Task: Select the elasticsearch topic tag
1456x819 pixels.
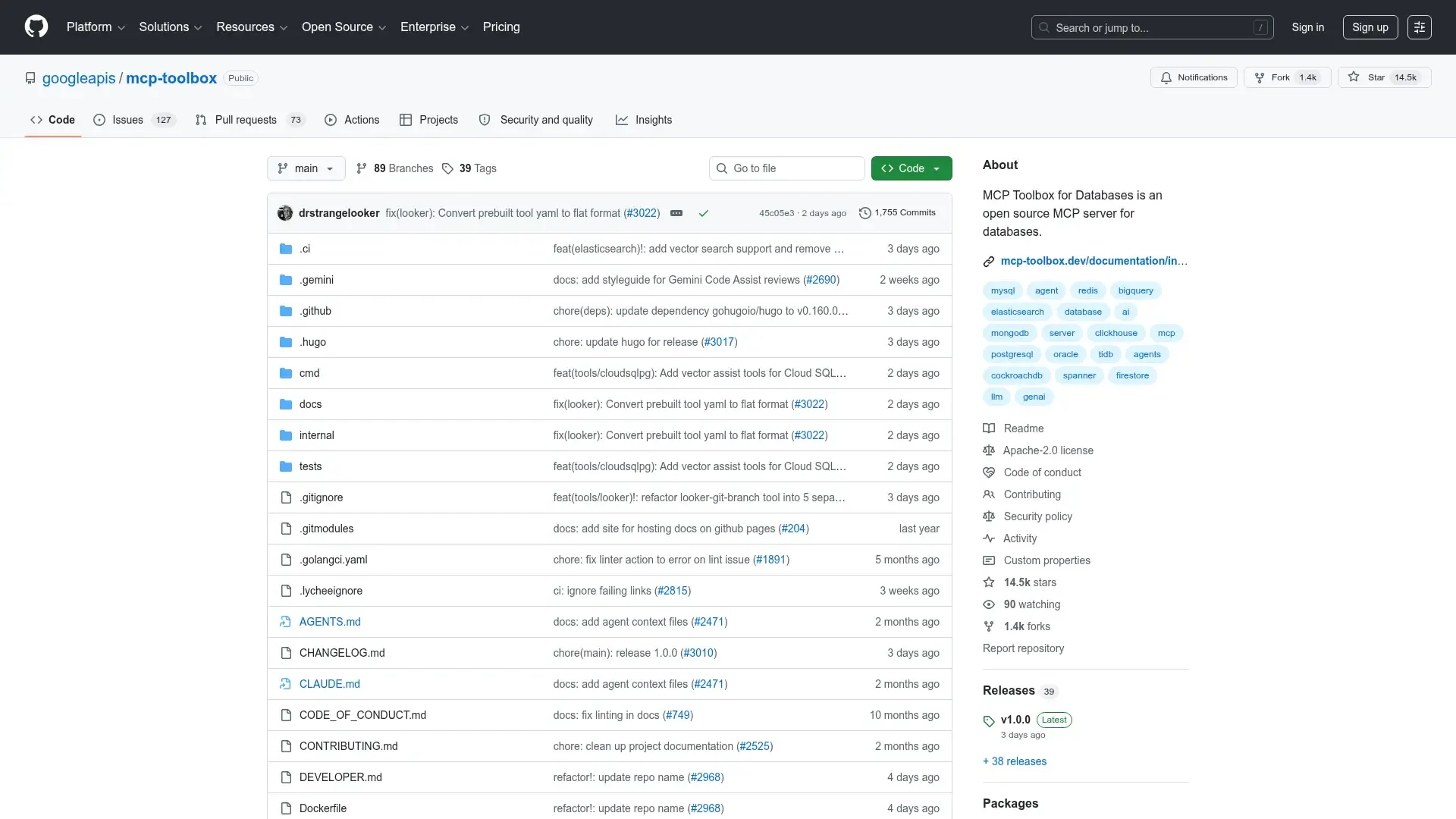Action: pyautogui.click(x=1017, y=312)
